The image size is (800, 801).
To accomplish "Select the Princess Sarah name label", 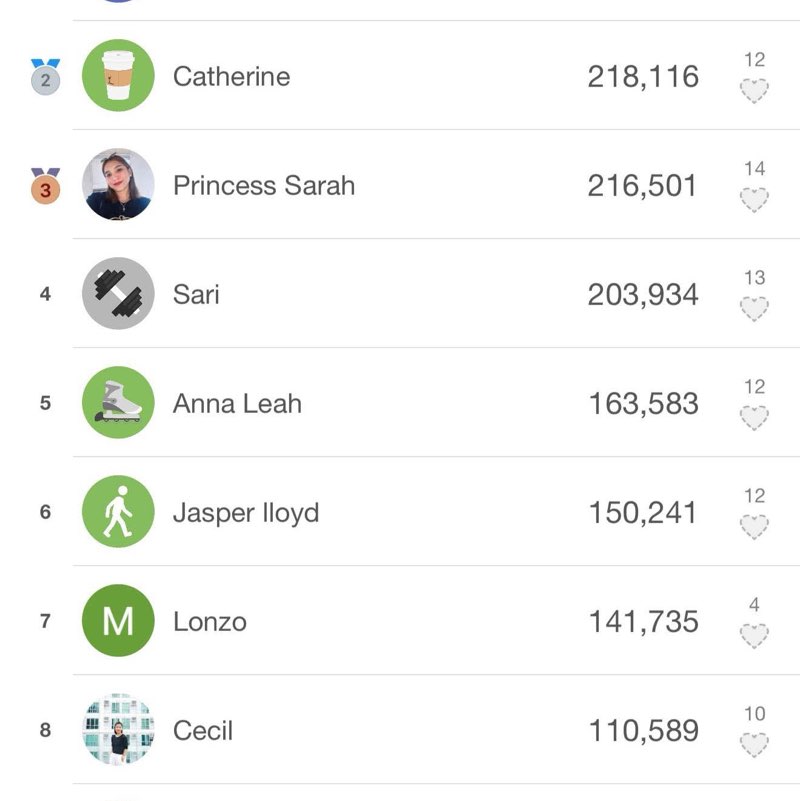I will [264, 186].
